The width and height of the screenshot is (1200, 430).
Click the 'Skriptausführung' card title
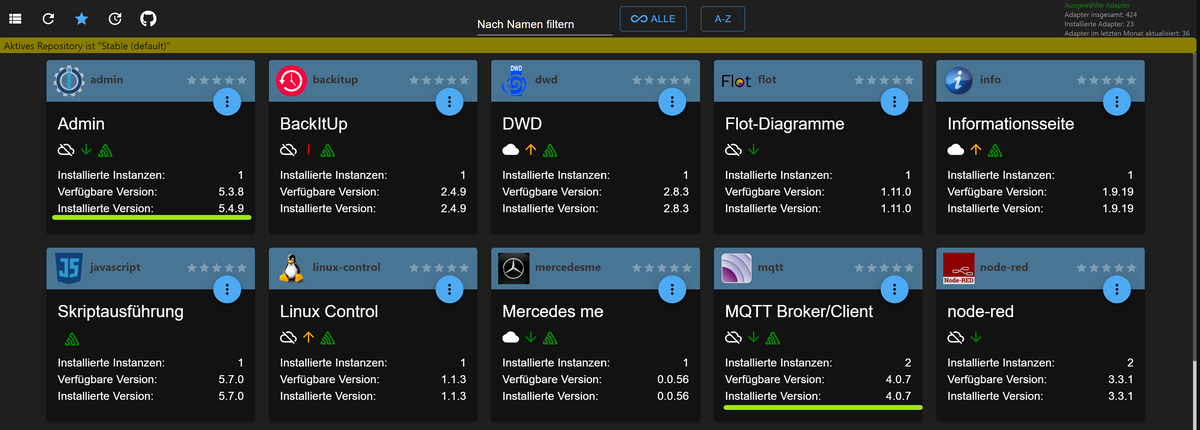click(121, 312)
